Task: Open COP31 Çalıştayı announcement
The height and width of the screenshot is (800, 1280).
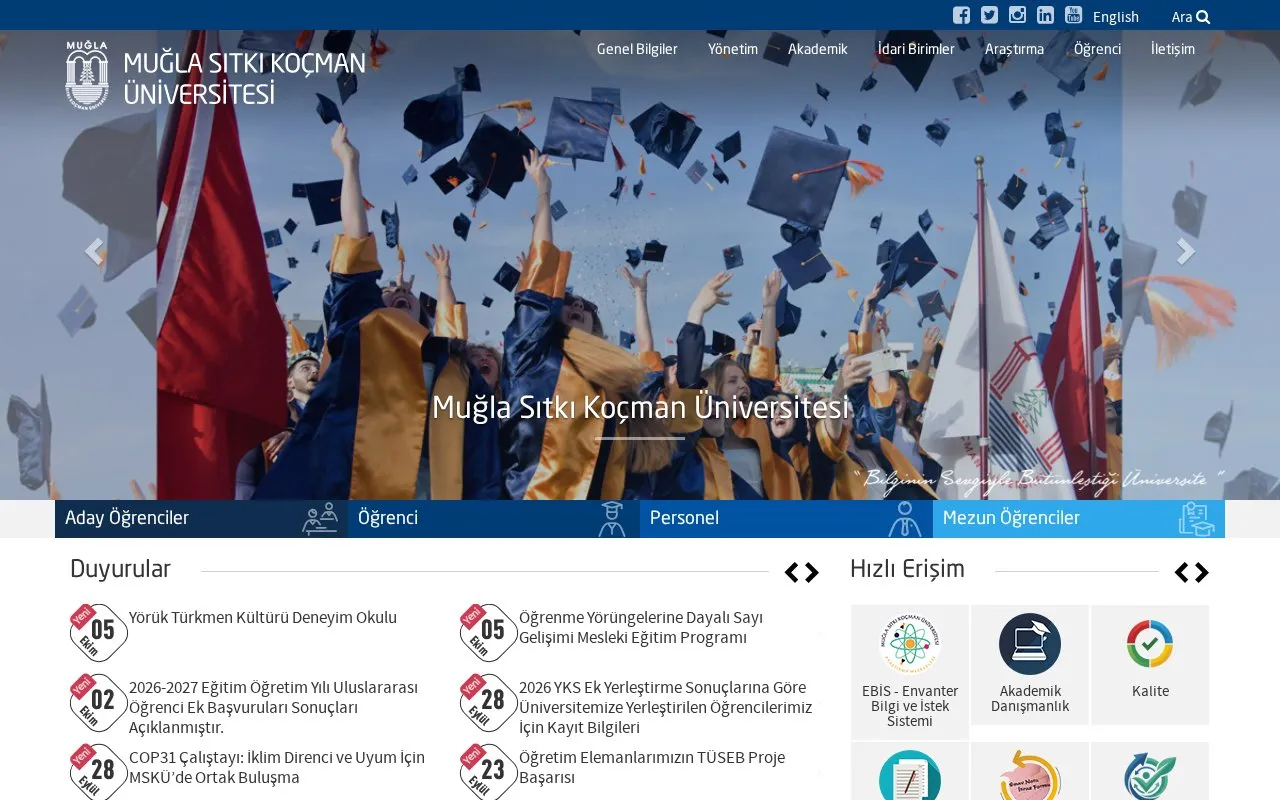Action: 277,768
